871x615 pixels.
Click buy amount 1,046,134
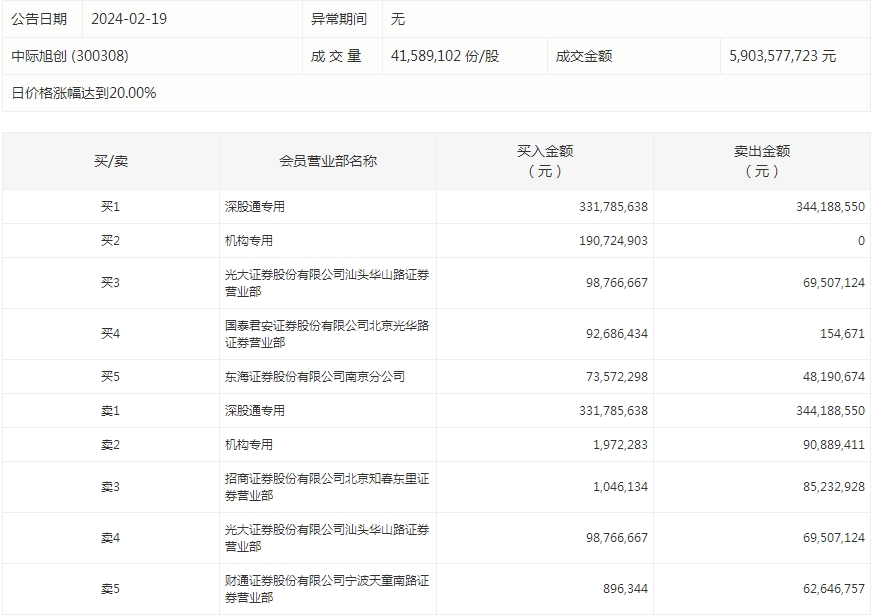pos(620,487)
